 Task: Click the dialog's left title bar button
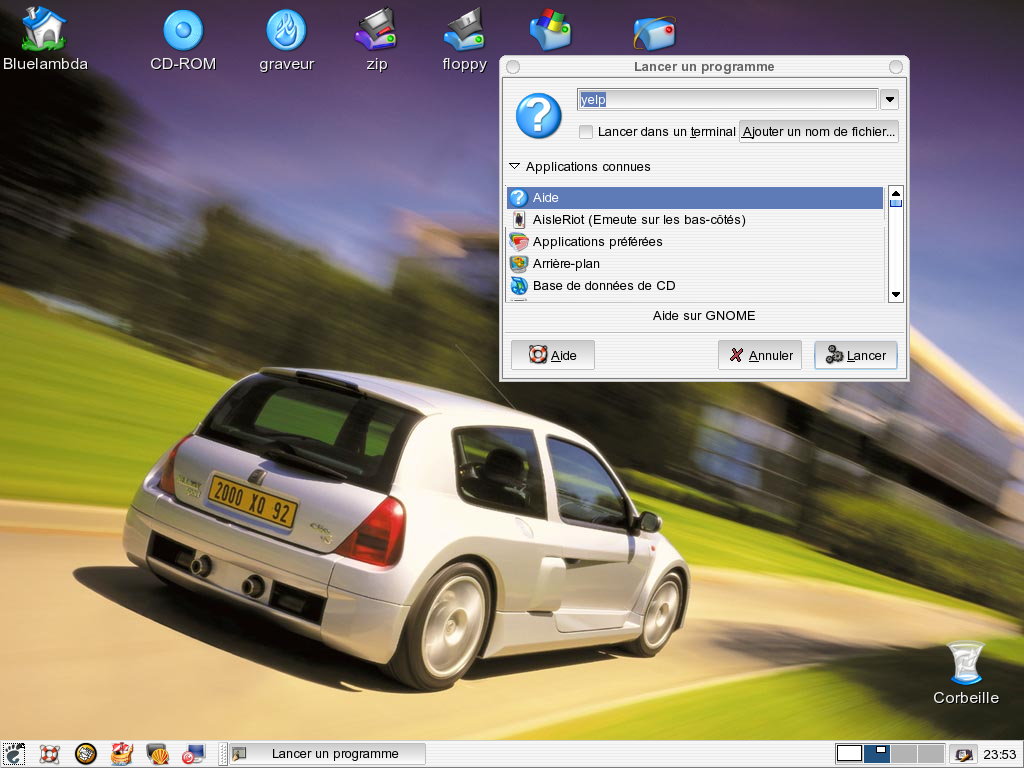(513, 67)
